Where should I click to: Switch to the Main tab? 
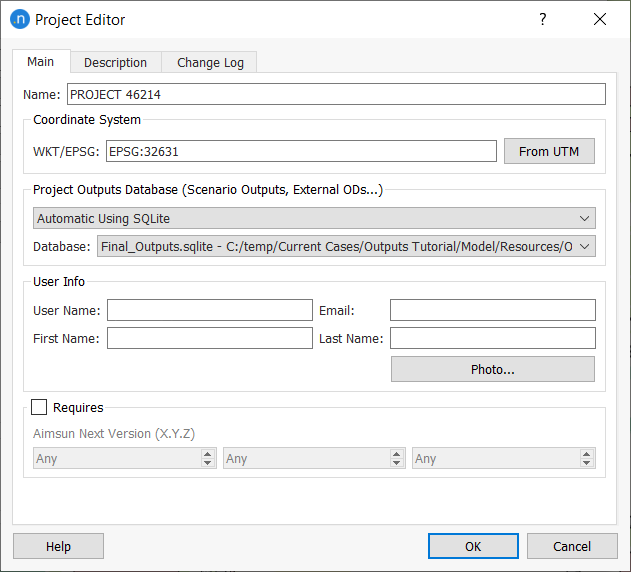tap(41, 62)
